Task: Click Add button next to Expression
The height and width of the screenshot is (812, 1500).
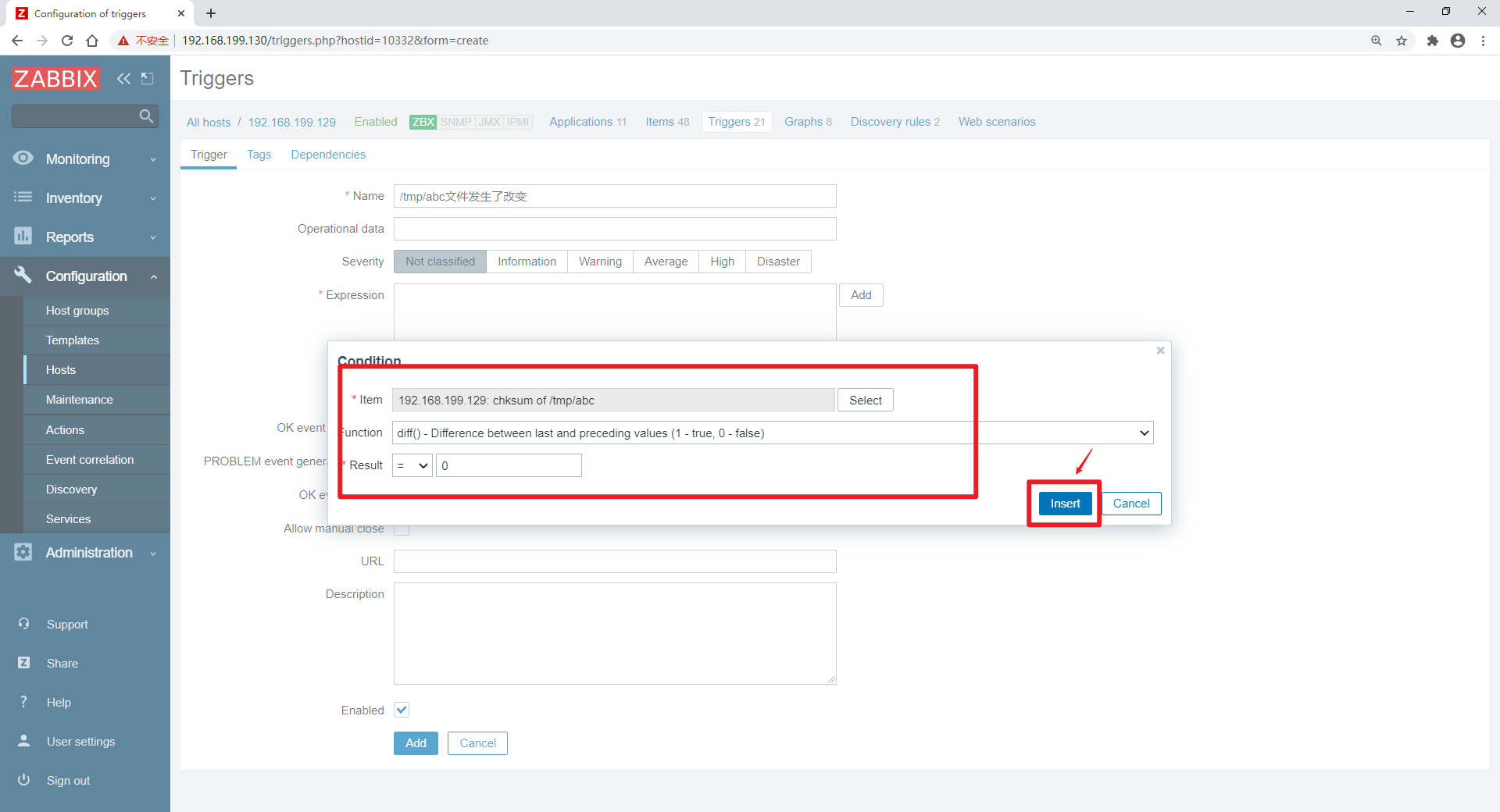Action: point(861,295)
